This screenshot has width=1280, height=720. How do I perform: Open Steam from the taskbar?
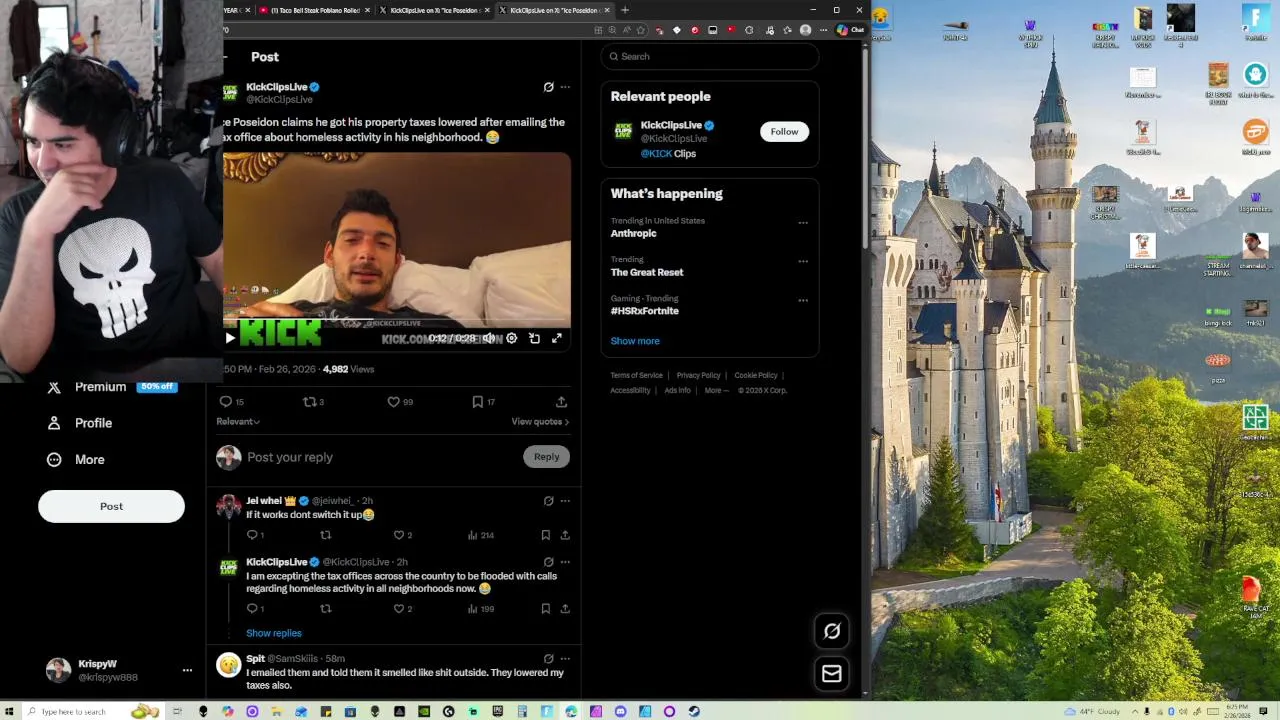[x=694, y=711]
